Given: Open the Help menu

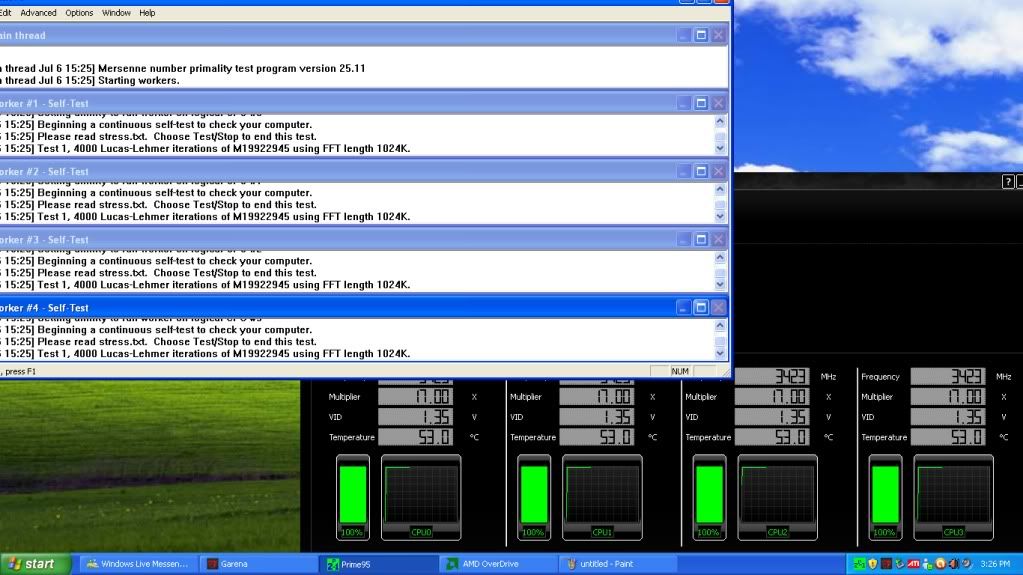Looking at the screenshot, I should 147,13.
